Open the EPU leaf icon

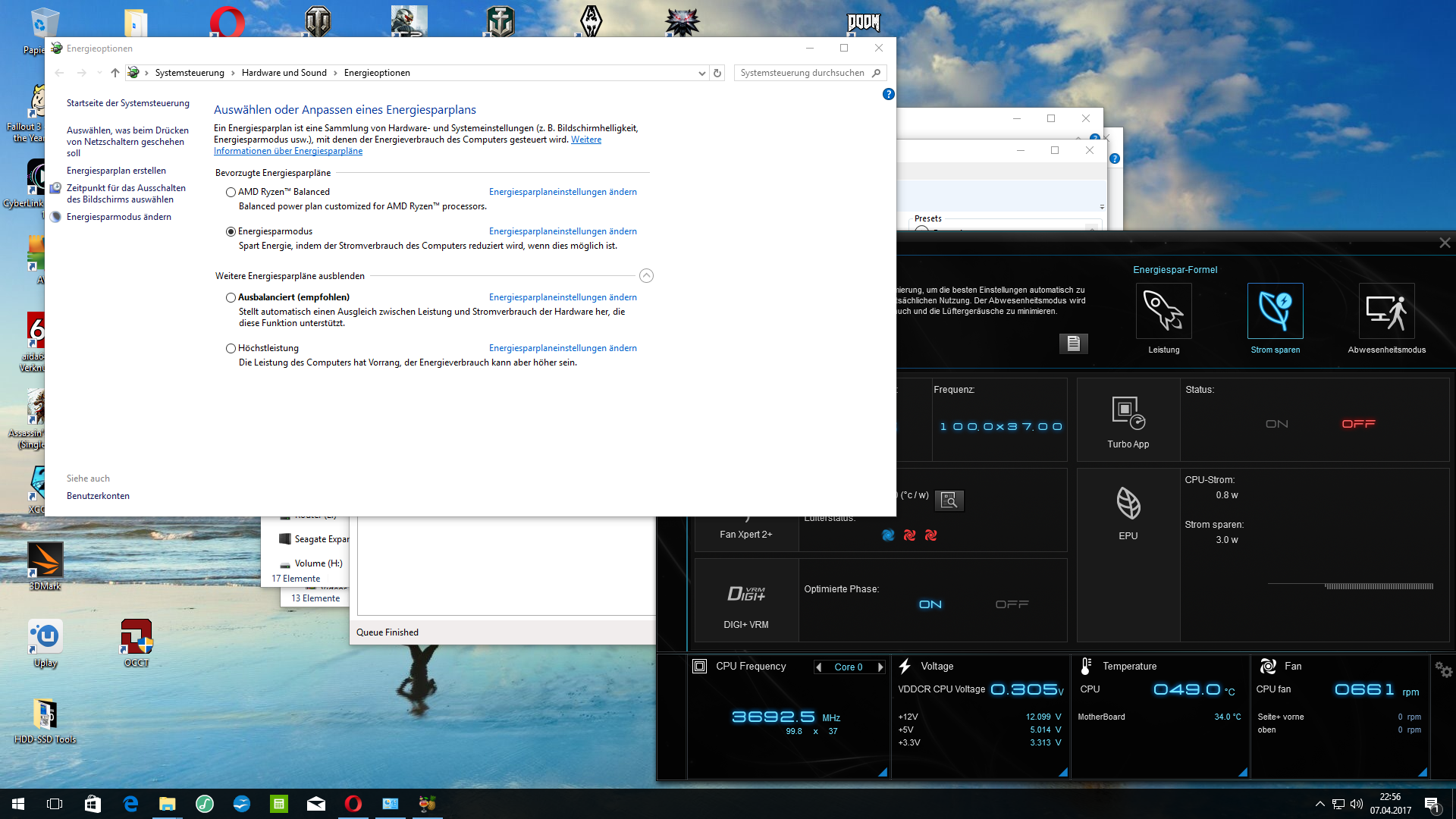1128,504
